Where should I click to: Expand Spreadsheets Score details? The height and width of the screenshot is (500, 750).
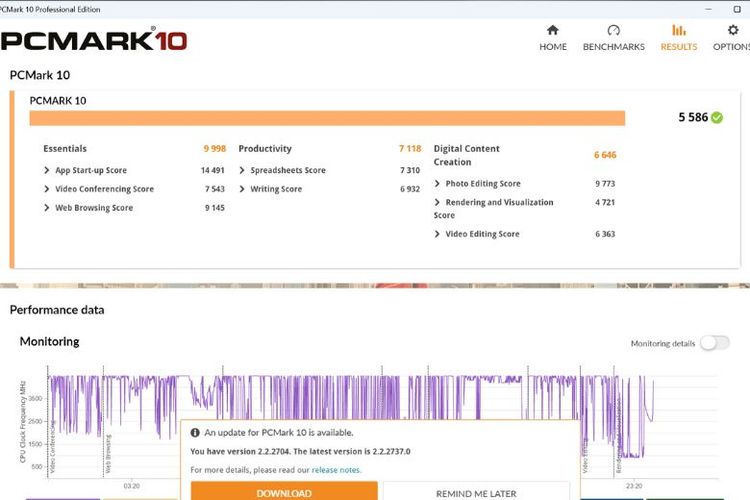click(243, 170)
